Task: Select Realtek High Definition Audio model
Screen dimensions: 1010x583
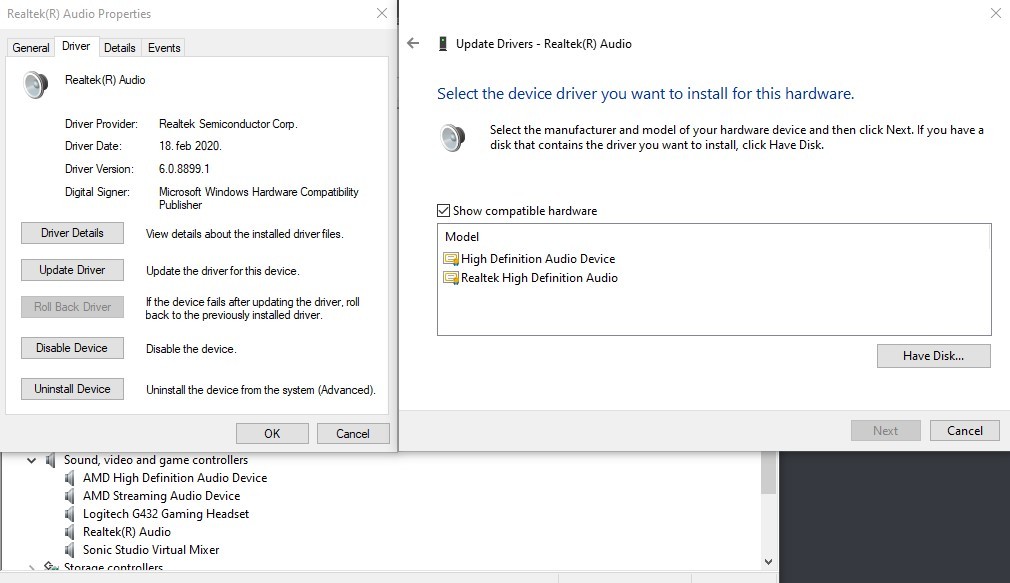Action: [x=539, y=278]
